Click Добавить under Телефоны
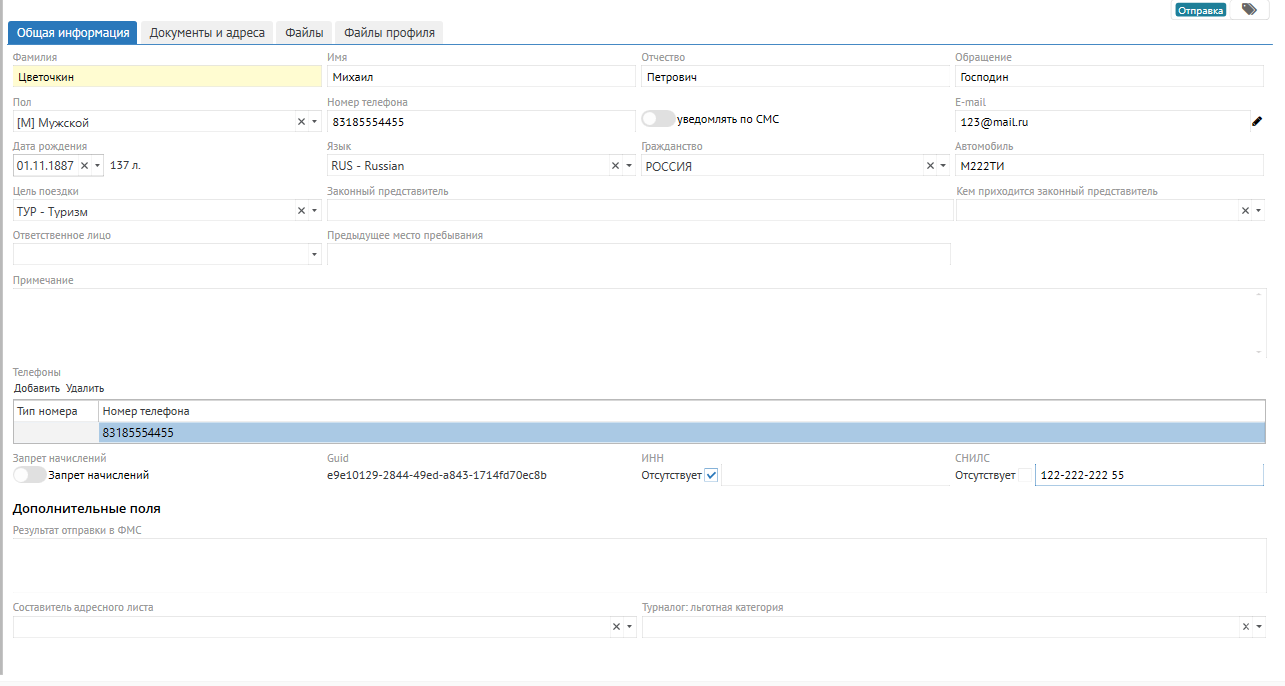1285x686 pixels. click(37, 389)
